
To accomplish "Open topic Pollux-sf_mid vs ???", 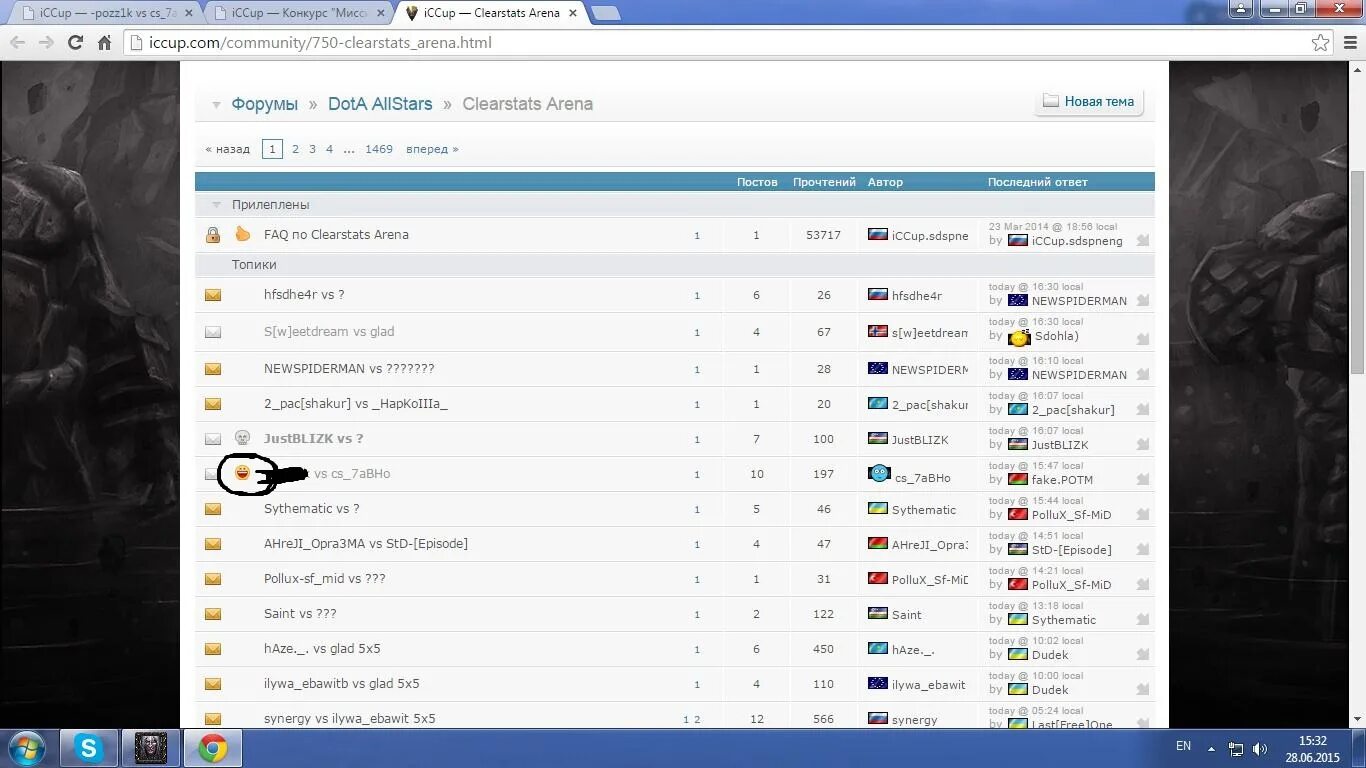I will [325, 579].
